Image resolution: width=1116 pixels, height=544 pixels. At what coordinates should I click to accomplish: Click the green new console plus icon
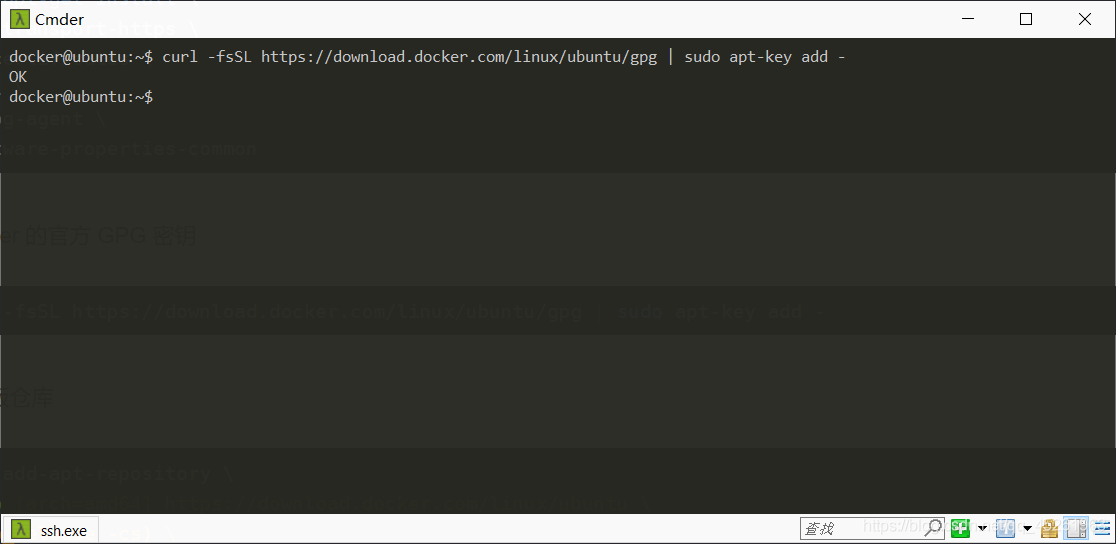[x=960, y=528]
